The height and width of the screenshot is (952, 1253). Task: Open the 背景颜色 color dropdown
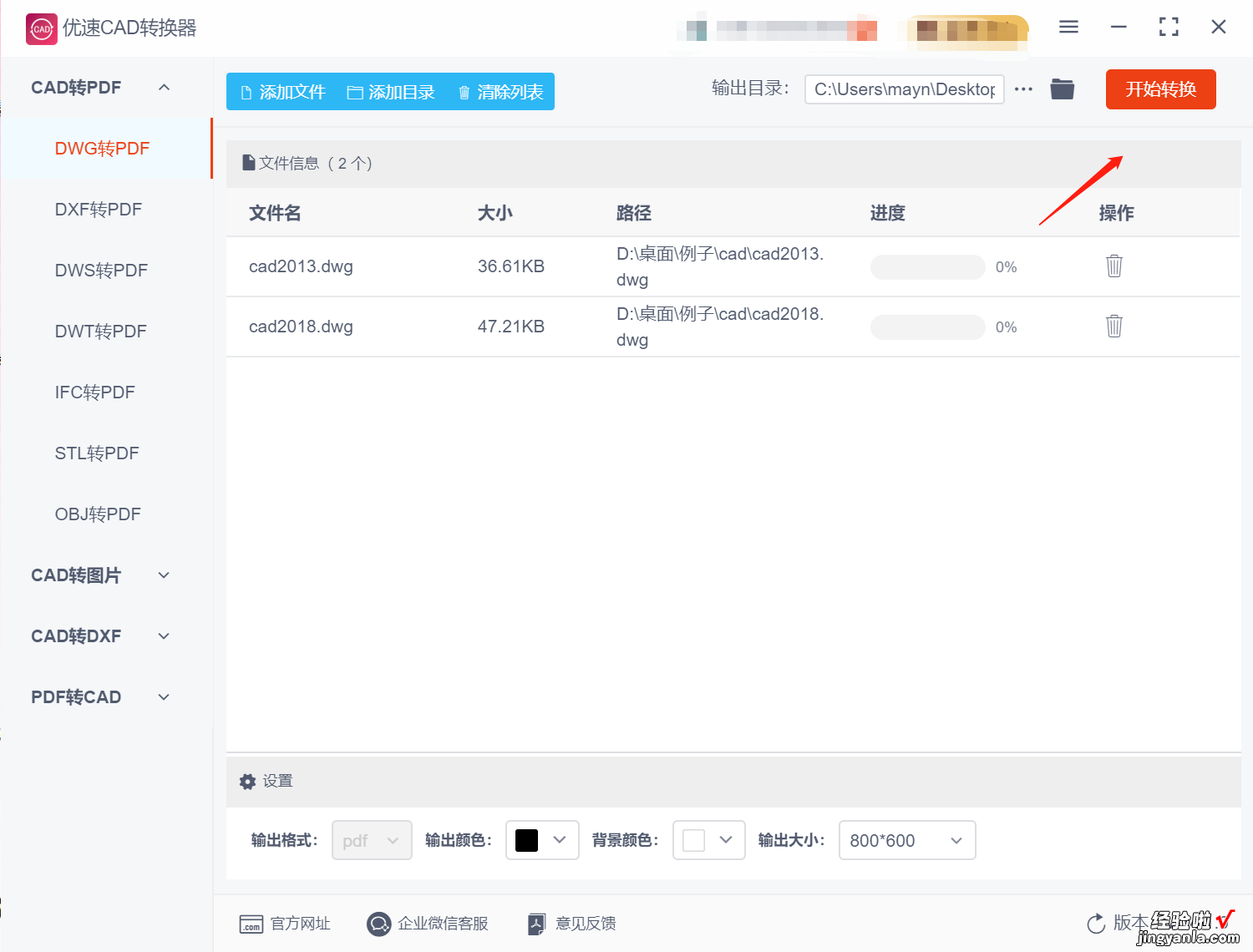pyautogui.click(x=708, y=840)
